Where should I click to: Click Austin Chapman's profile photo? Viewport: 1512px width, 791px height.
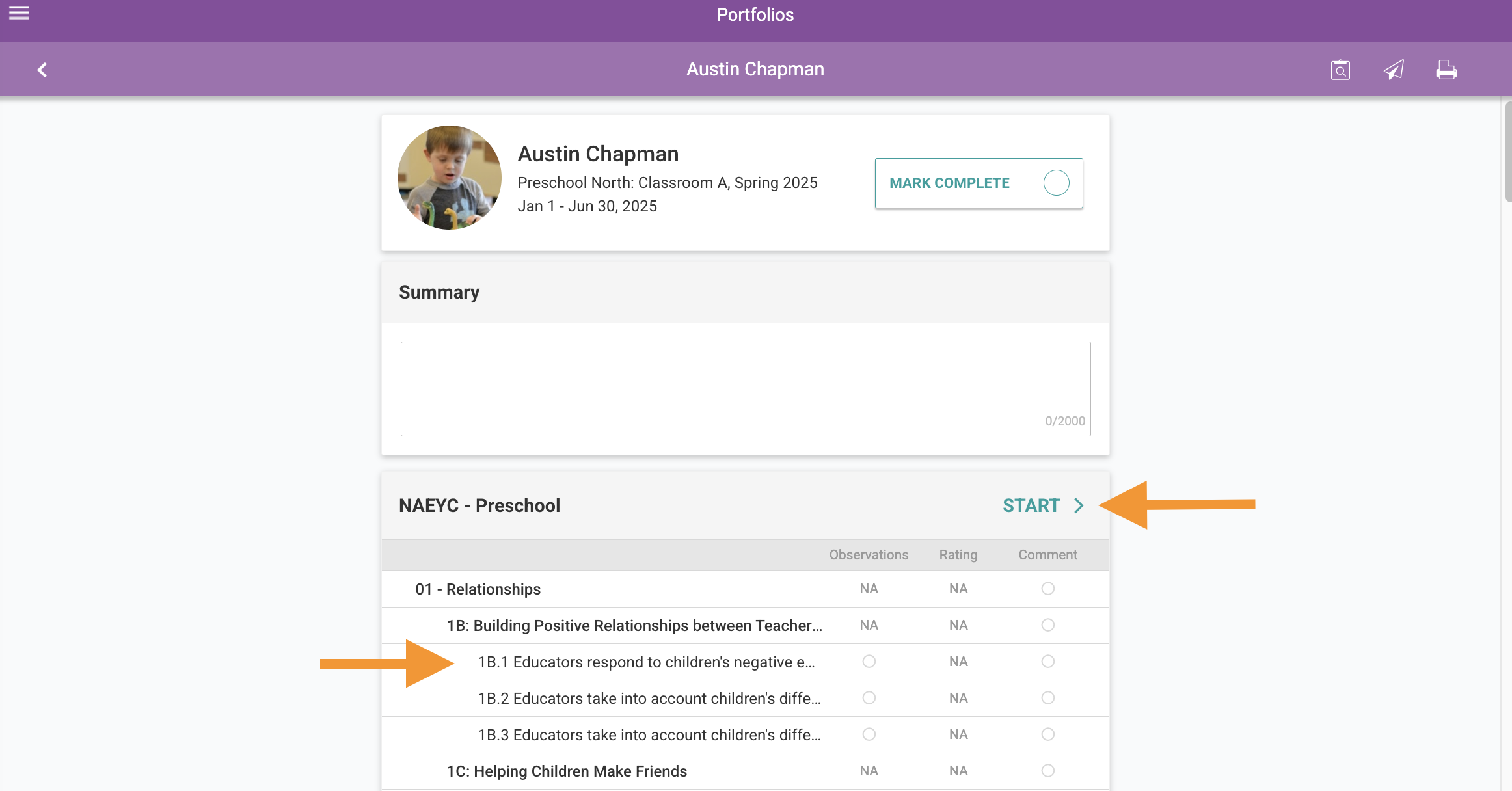point(450,178)
